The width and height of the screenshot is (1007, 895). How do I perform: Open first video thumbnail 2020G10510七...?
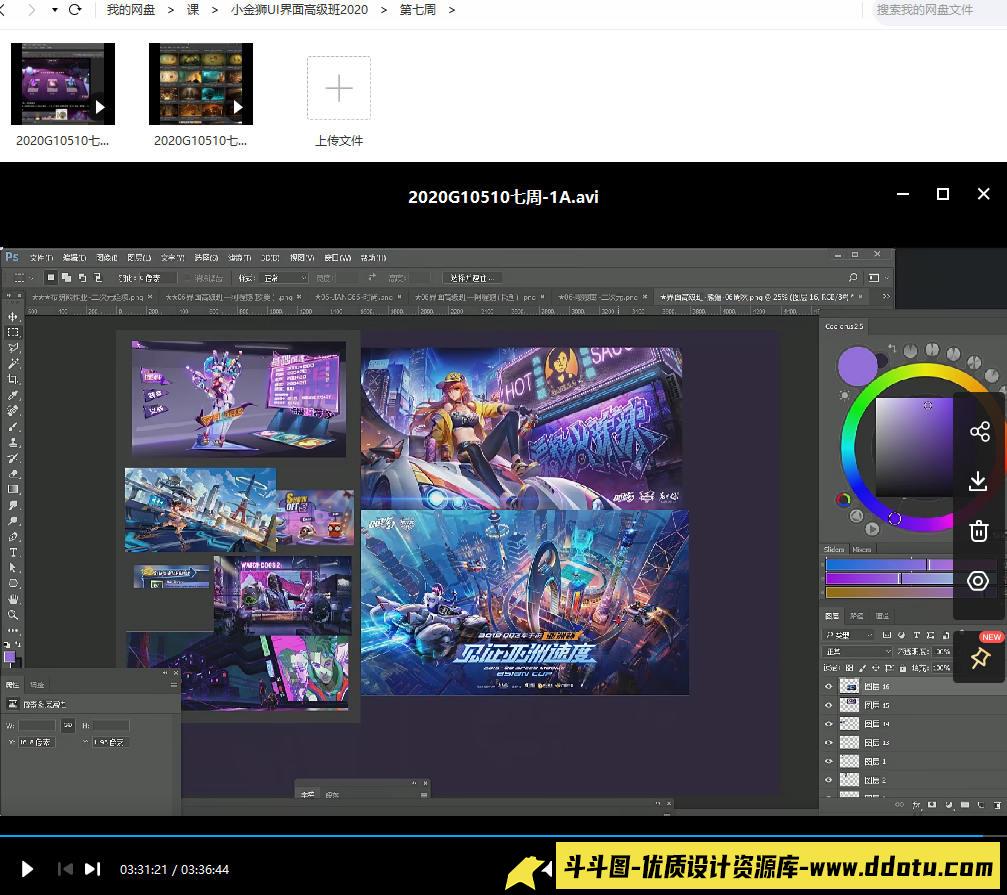pyautogui.click(x=63, y=83)
